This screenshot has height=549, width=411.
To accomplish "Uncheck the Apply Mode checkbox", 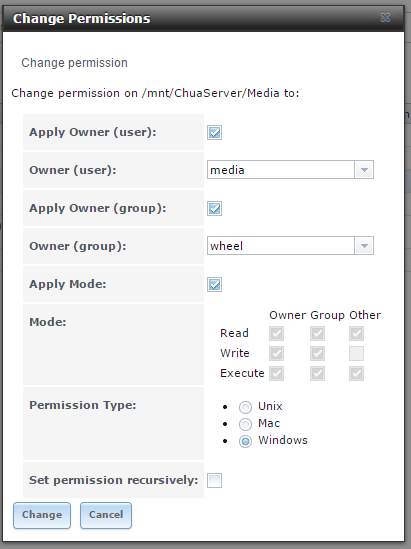I will tap(214, 285).
